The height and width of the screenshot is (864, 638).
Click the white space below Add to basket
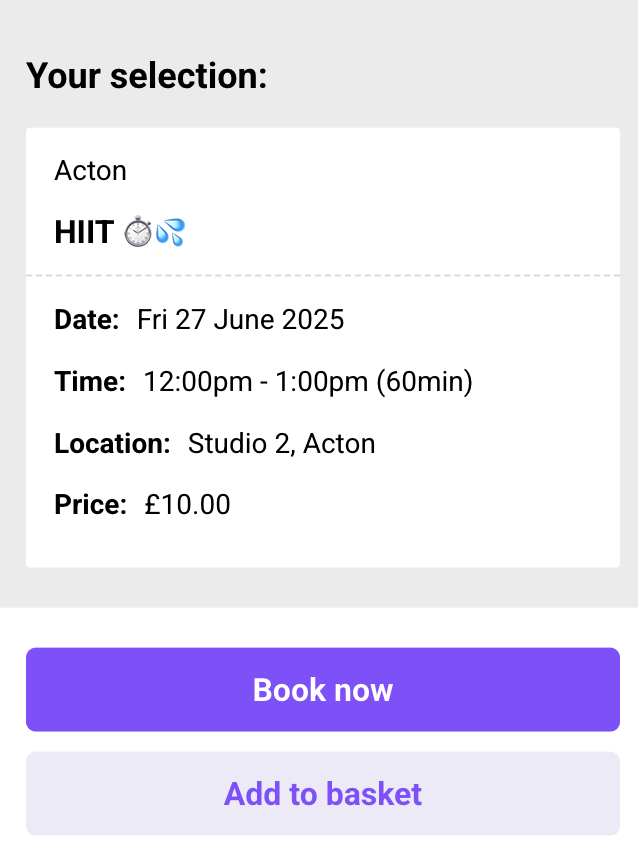point(323,851)
